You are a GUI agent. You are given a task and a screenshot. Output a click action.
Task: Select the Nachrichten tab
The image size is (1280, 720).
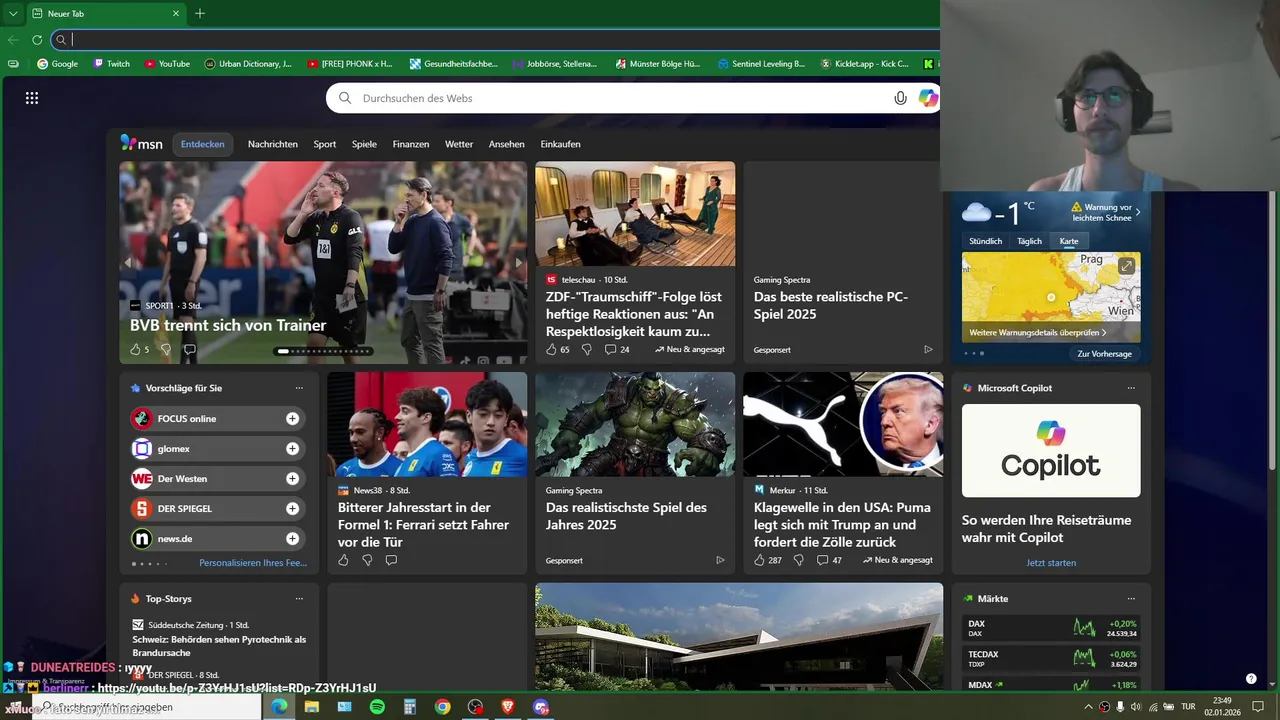(x=273, y=144)
